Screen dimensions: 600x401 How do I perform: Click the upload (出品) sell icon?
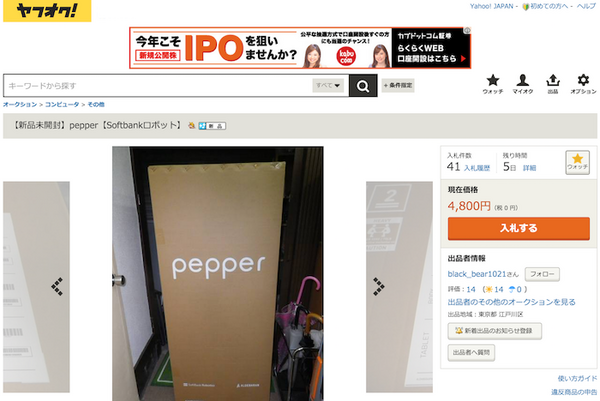[x=553, y=84]
